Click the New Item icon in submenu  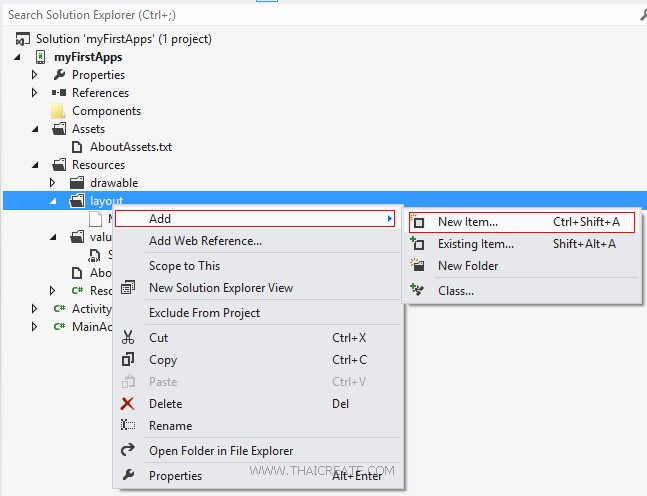418,222
